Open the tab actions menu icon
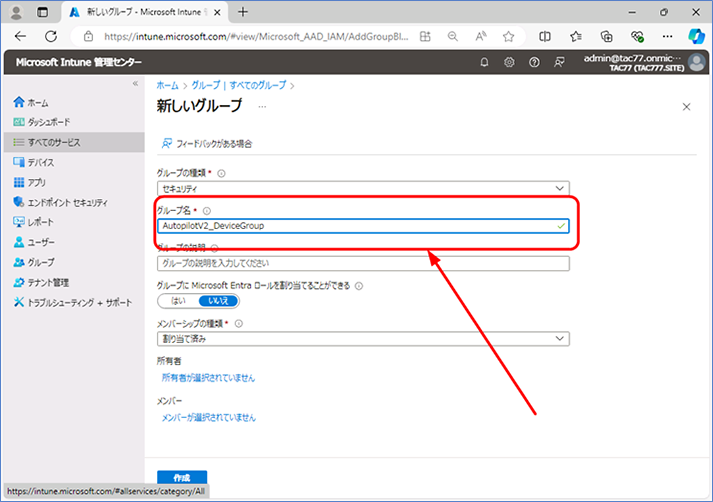713x502 pixels. tap(42, 12)
